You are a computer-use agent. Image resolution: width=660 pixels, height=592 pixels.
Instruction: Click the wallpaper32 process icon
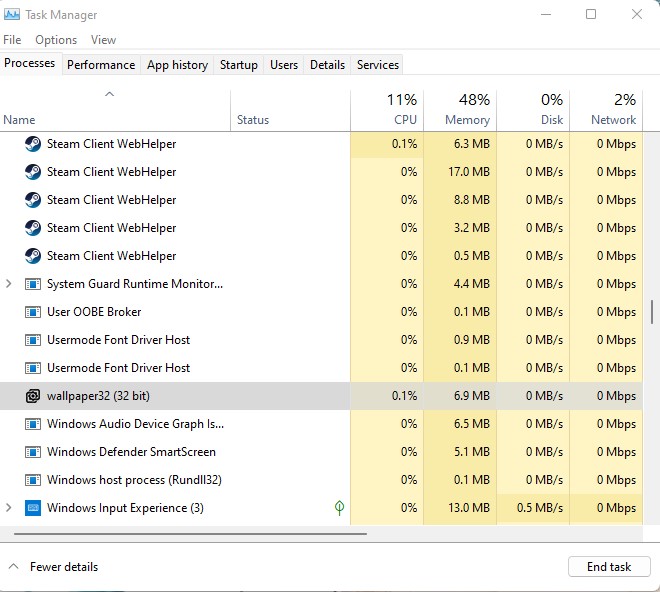point(32,396)
